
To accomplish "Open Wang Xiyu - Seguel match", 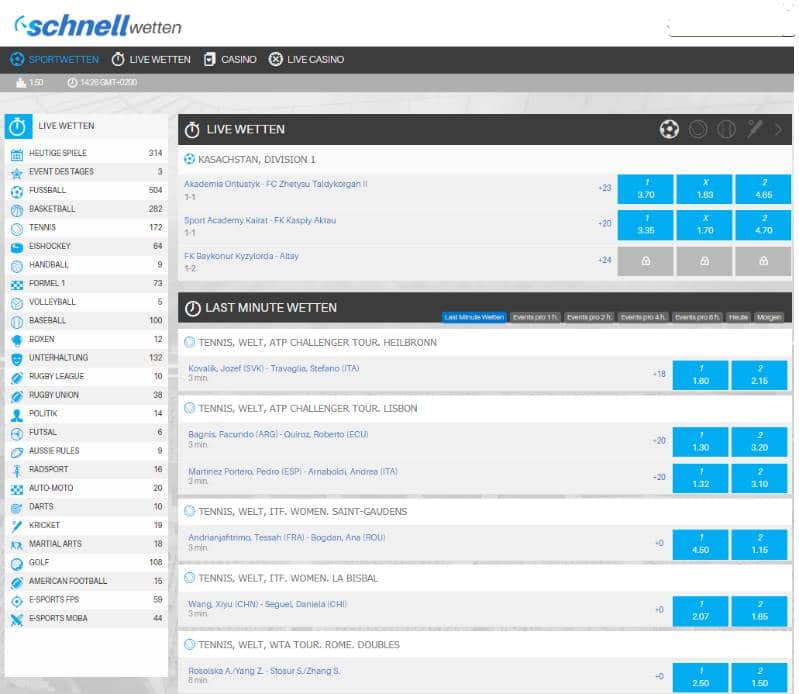I will click(268, 604).
